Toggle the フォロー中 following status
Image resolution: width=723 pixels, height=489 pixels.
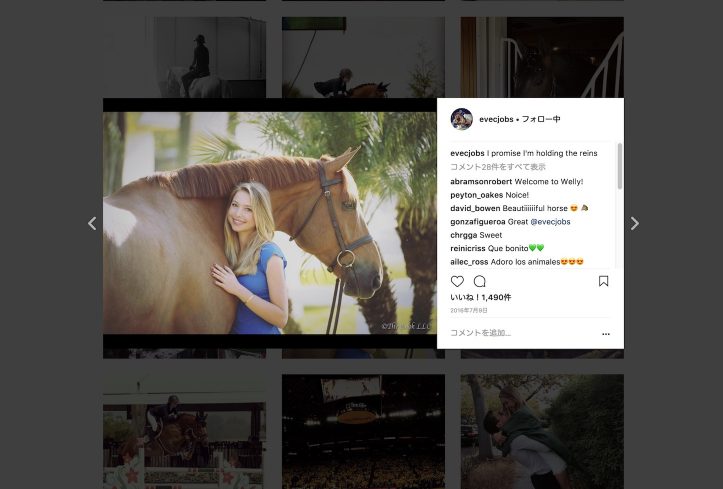pyautogui.click(x=541, y=120)
